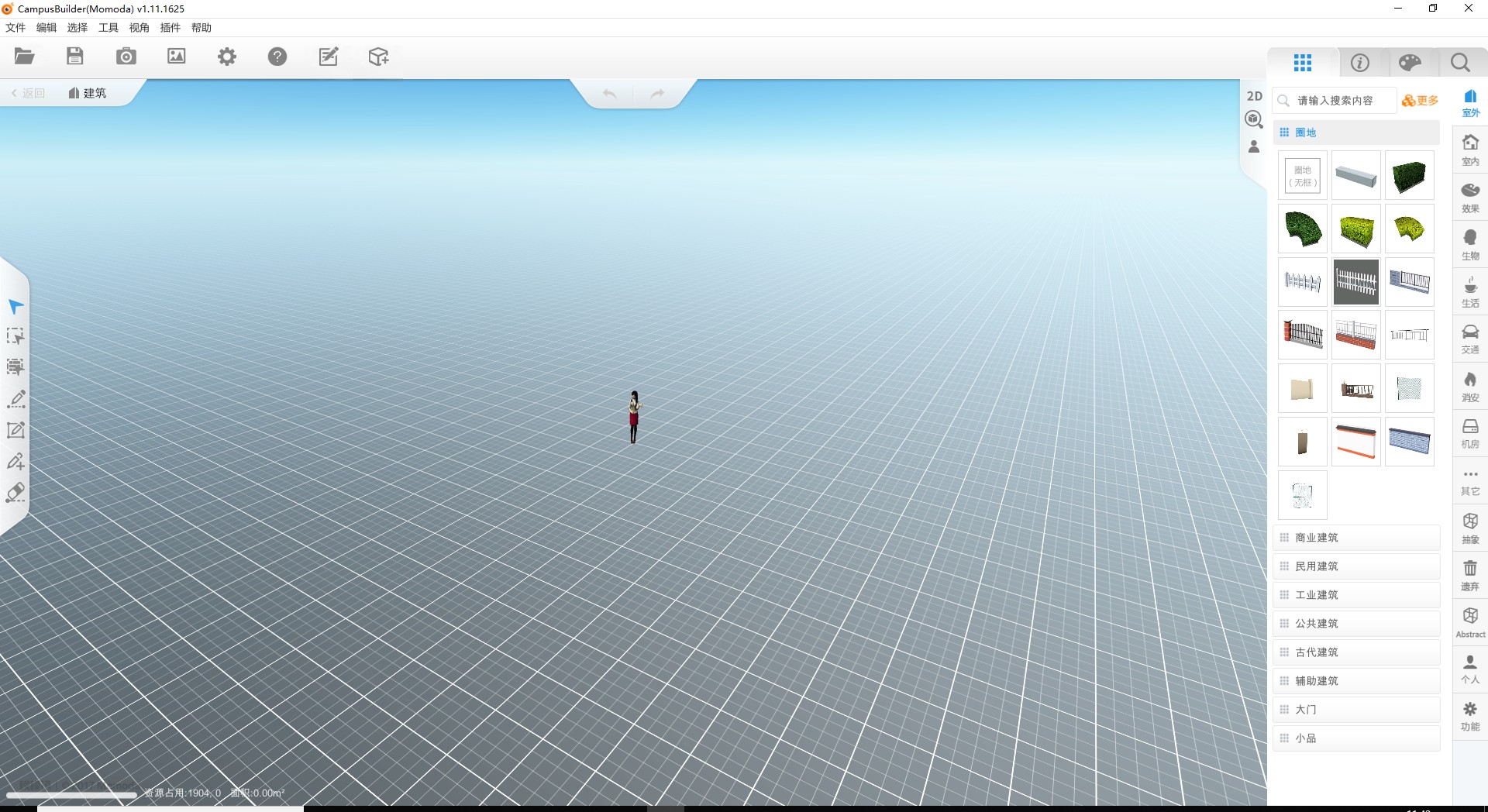Undo the last action arrow
The image size is (1488, 812).
(x=610, y=94)
